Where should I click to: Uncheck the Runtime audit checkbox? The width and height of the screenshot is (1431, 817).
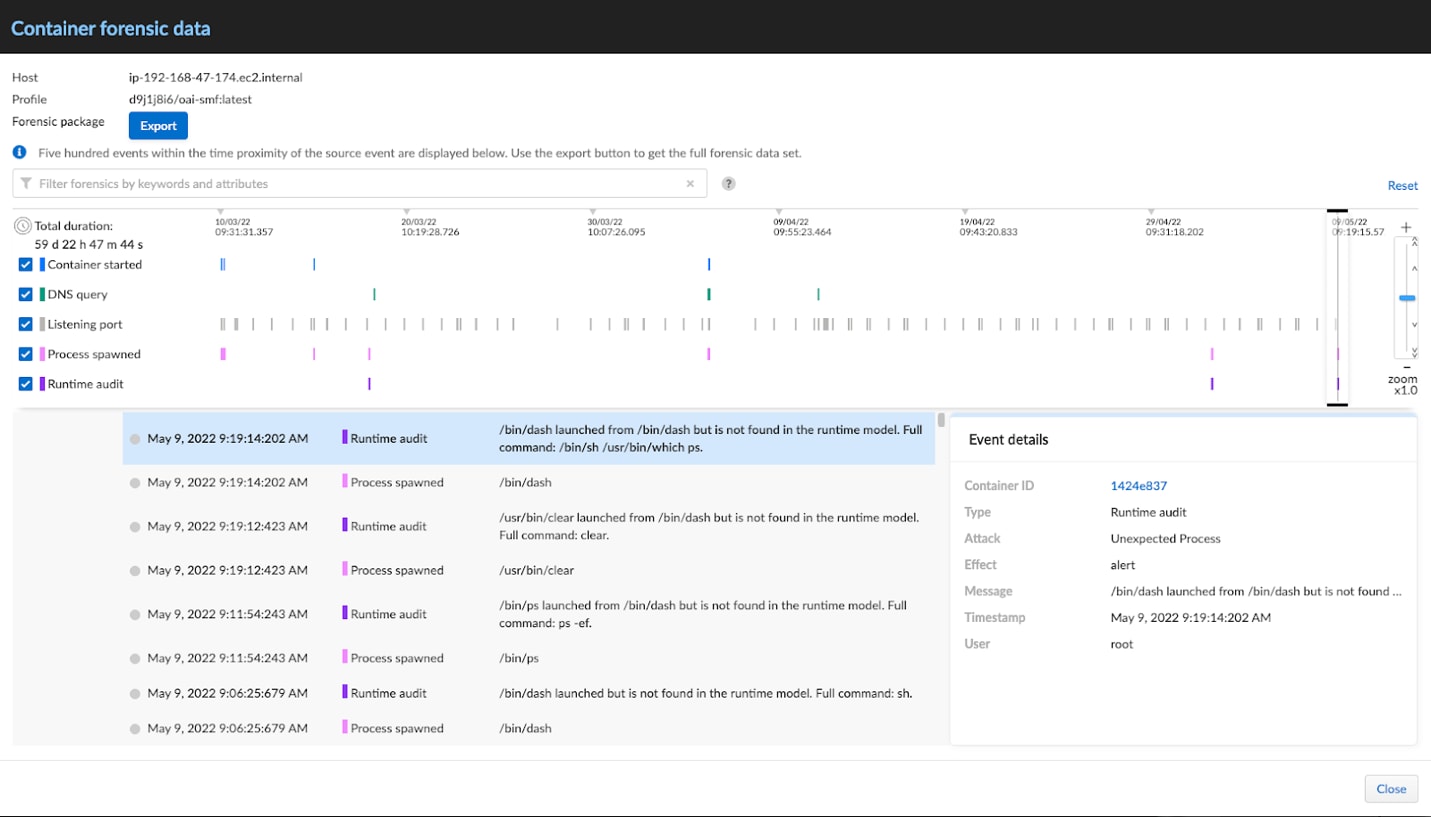point(26,384)
